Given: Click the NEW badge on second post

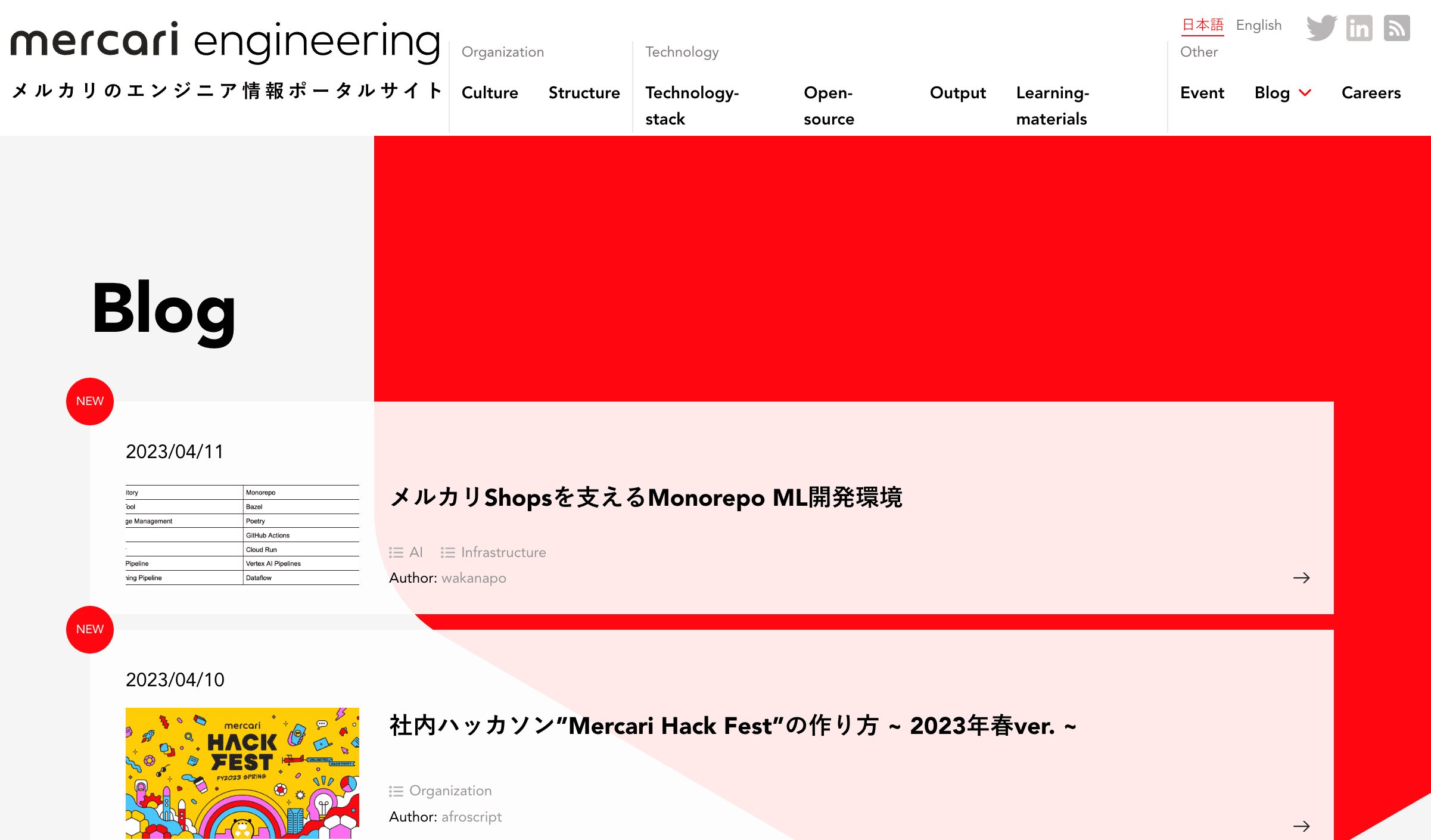Looking at the screenshot, I should pos(89,629).
